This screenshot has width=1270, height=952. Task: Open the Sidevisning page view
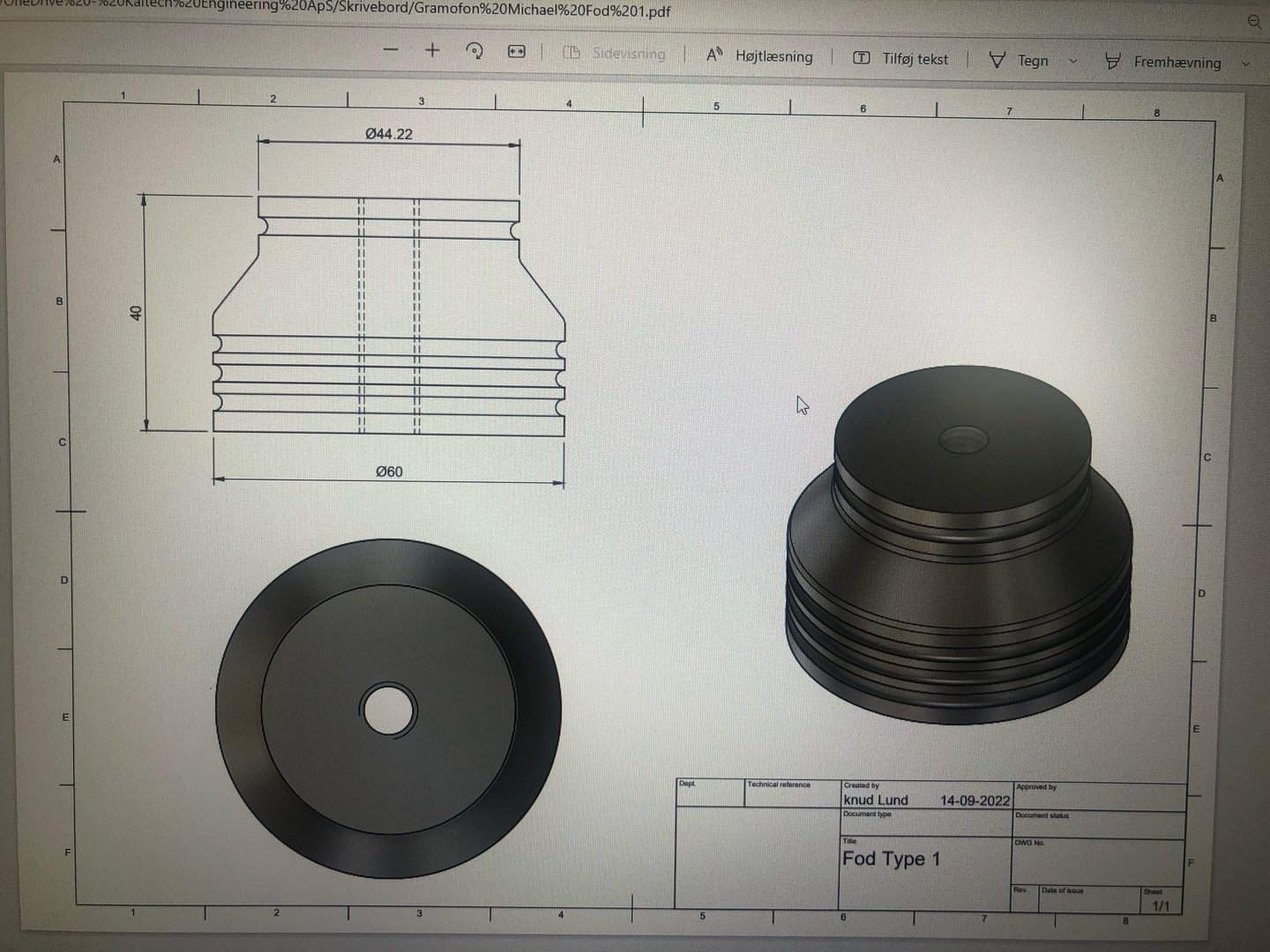(614, 54)
